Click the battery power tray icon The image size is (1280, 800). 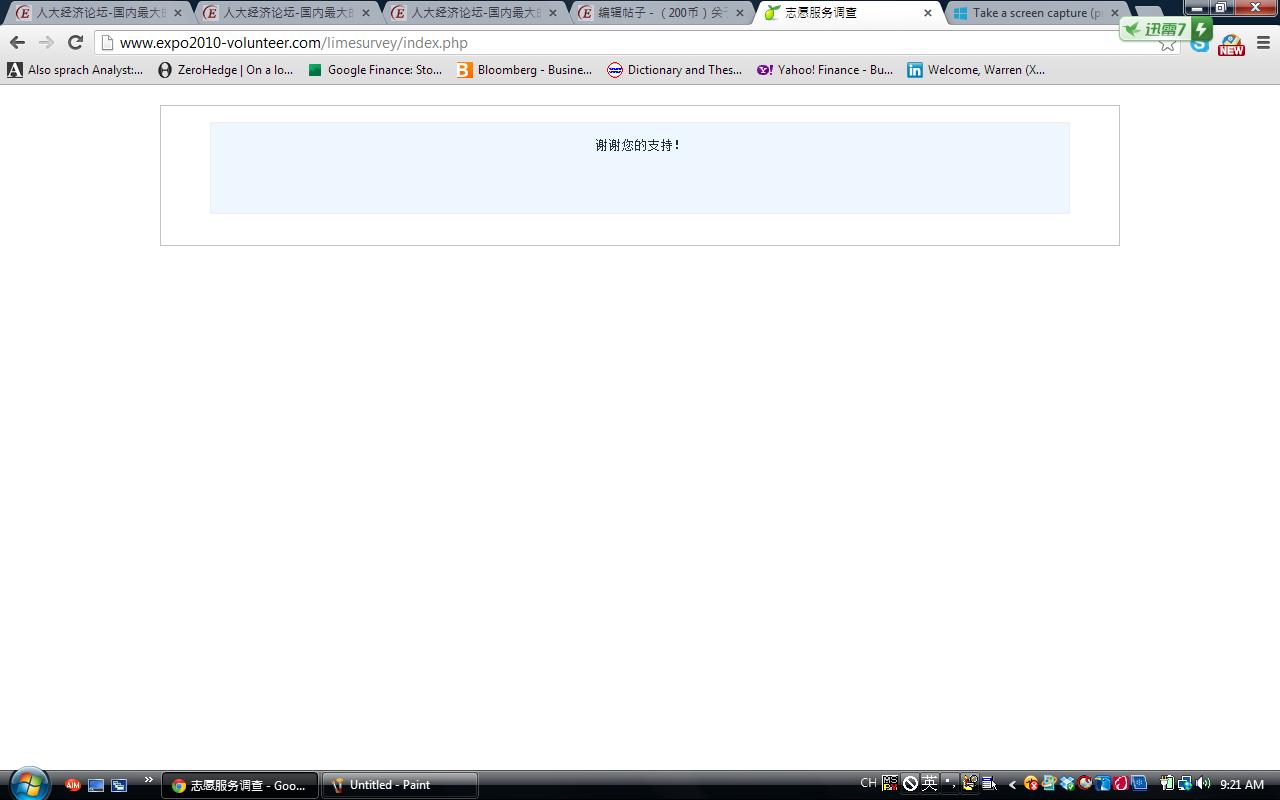(1167, 783)
